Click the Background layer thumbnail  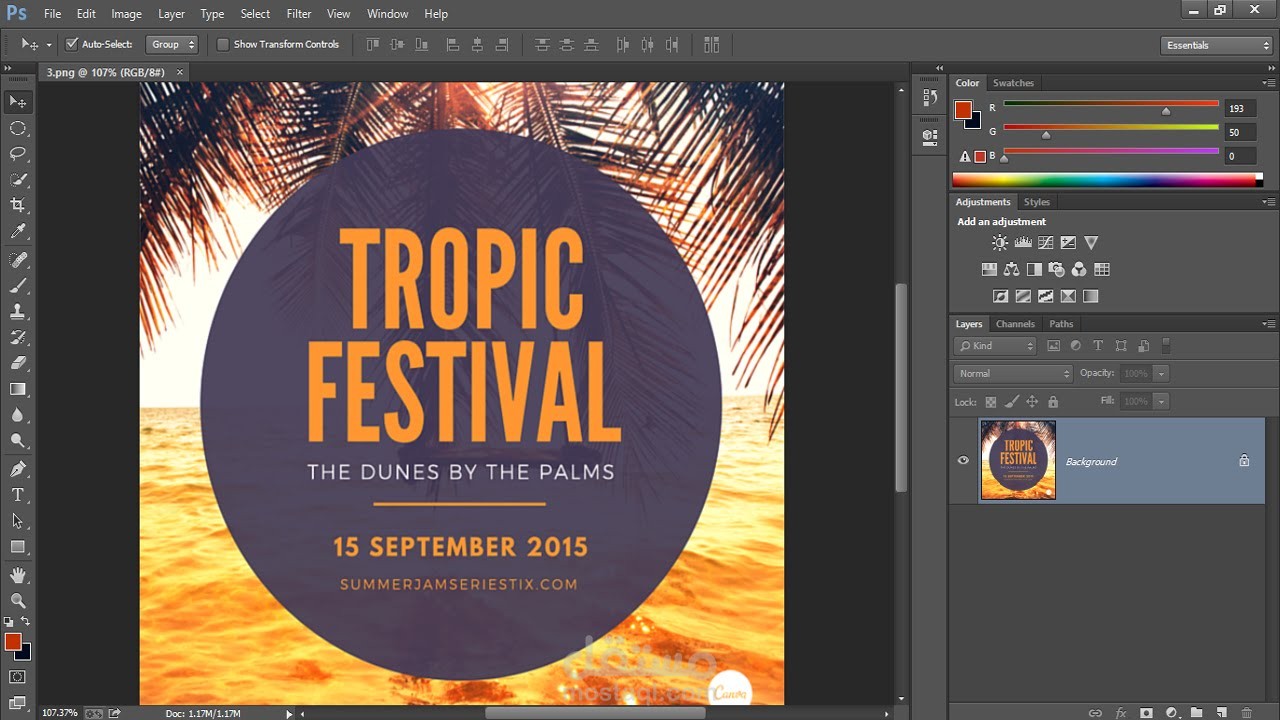(x=1018, y=460)
